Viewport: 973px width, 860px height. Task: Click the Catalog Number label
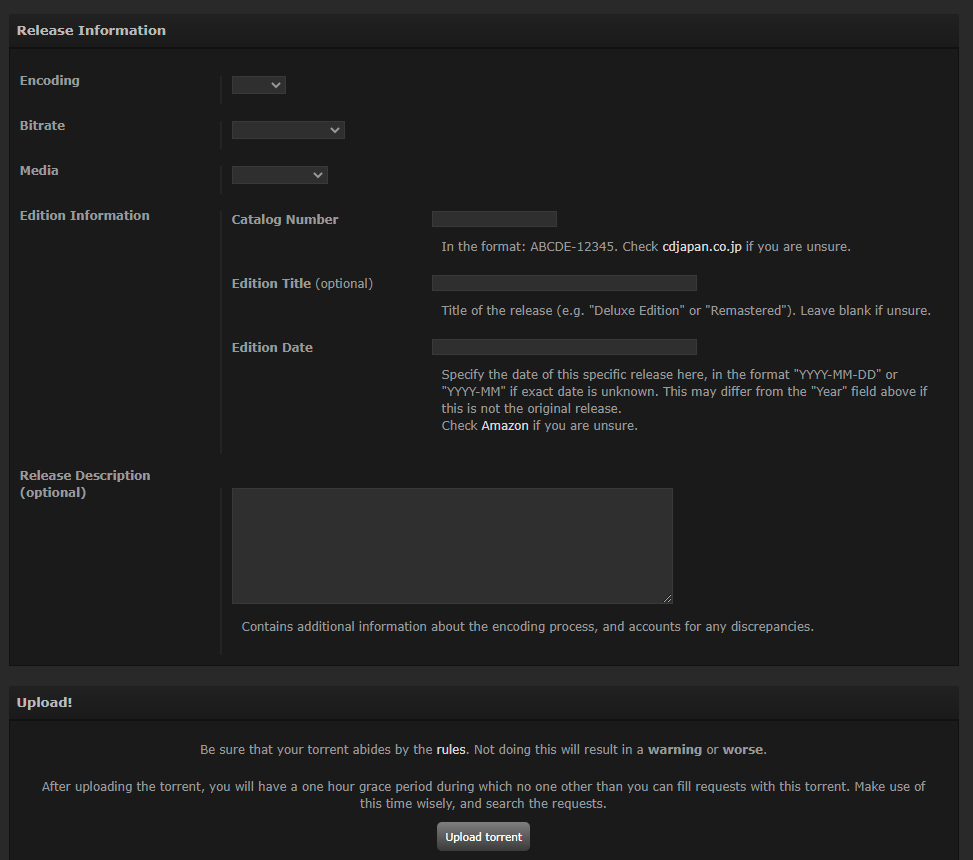[x=285, y=220]
